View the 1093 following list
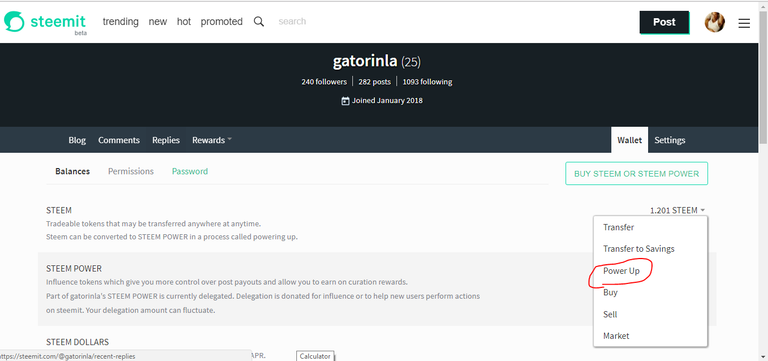This screenshot has height=361, width=768. [x=427, y=82]
